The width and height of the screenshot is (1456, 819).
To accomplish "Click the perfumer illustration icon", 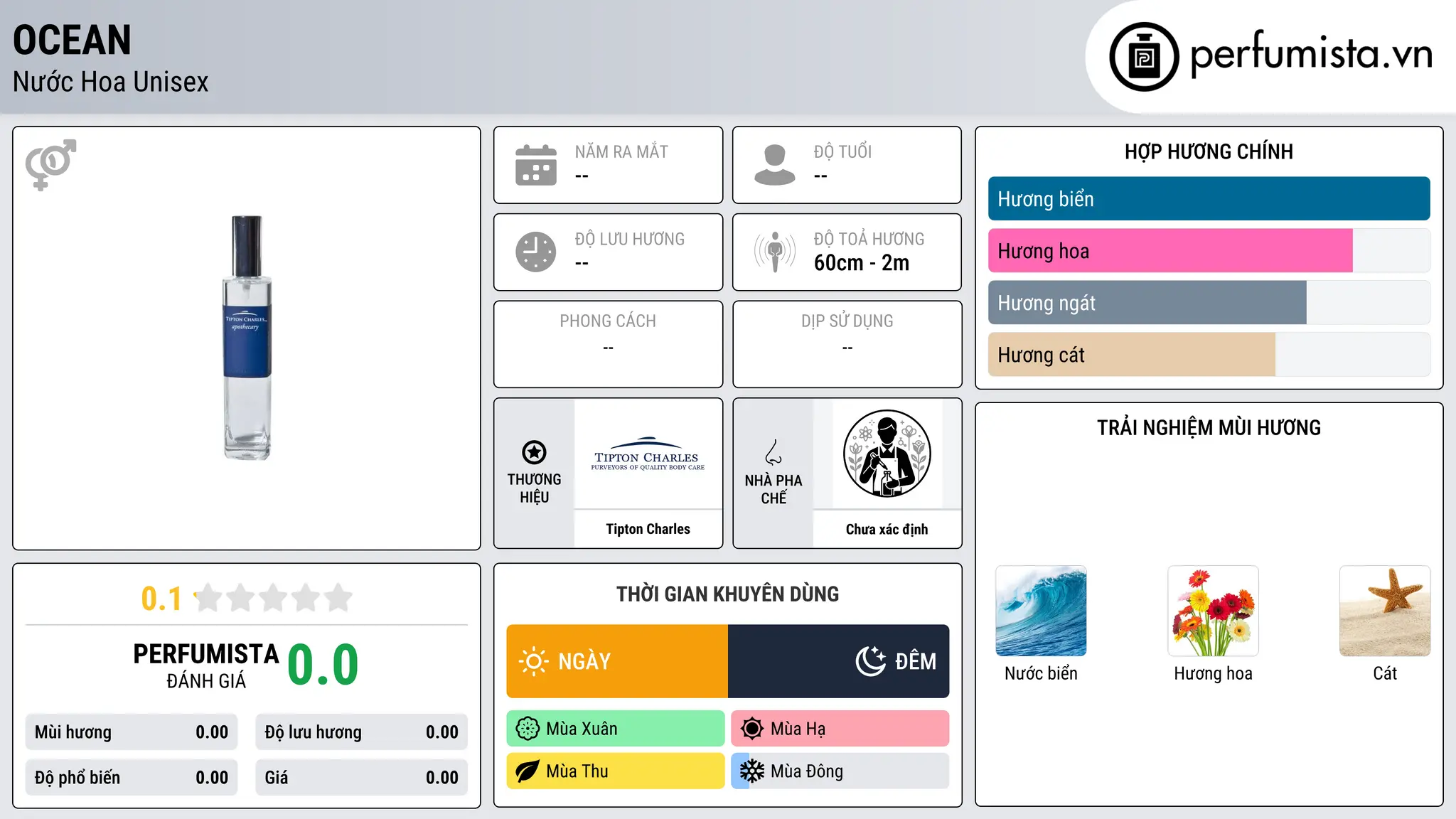I will click(887, 454).
